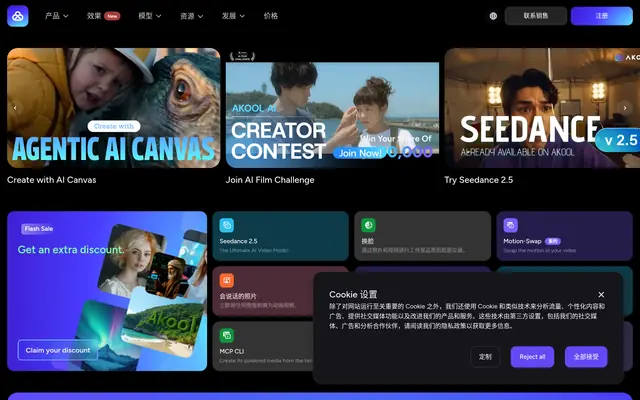Viewport: 640px width, 400px height.
Task: Click the green MCP CLI icon
Action: point(227,336)
